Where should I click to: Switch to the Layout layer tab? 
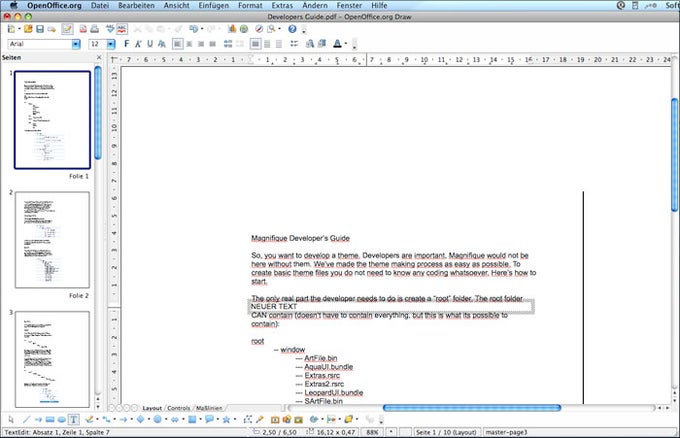coord(152,408)
